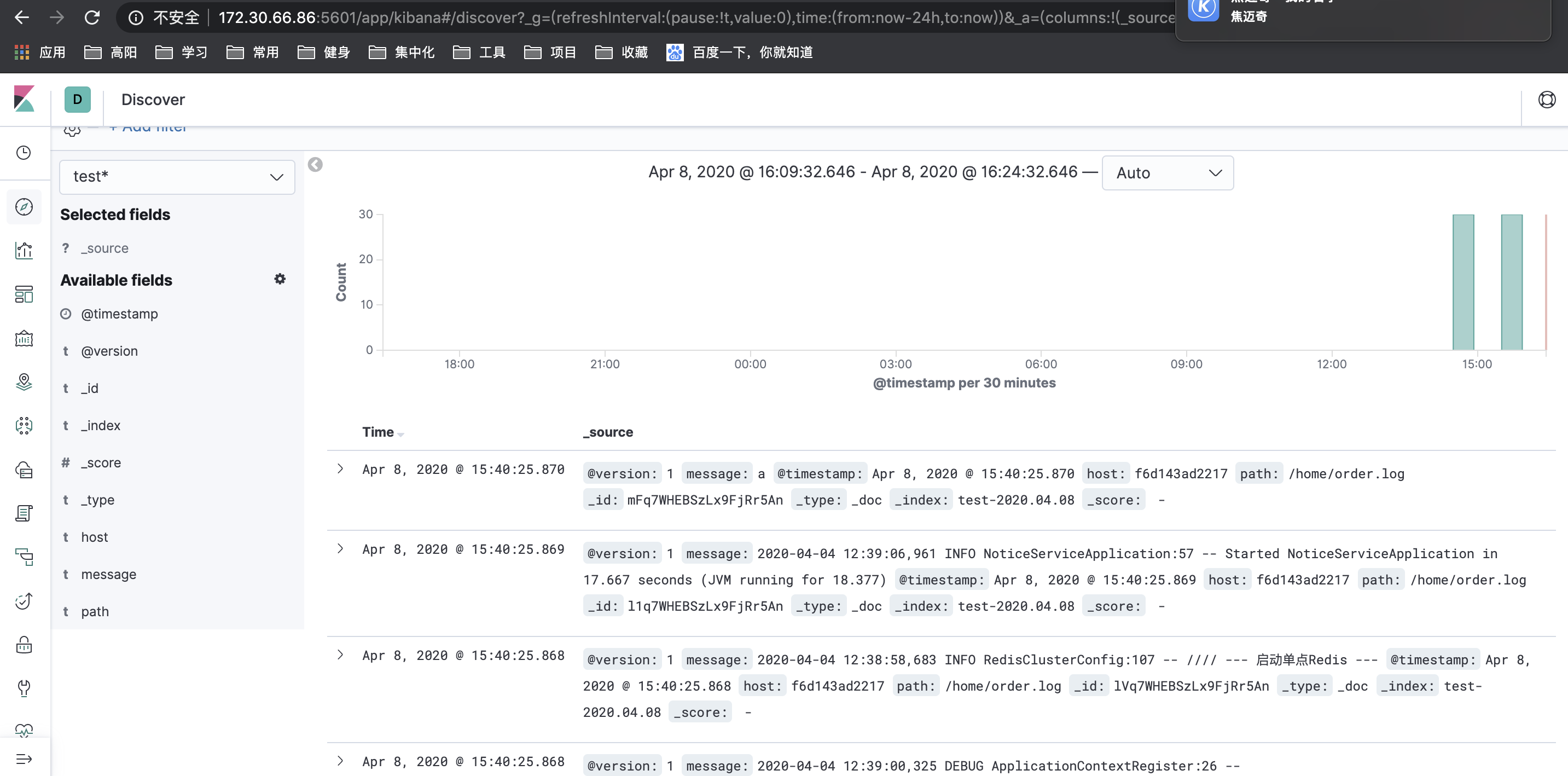
Task: Open APM icon in sidebar
Action: [24, 557]
